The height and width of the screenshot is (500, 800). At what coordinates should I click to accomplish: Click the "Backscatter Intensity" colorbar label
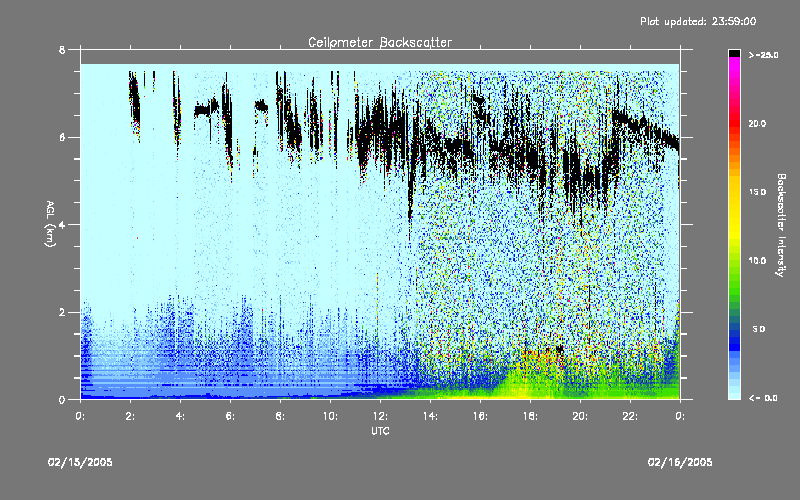(781, 225)
